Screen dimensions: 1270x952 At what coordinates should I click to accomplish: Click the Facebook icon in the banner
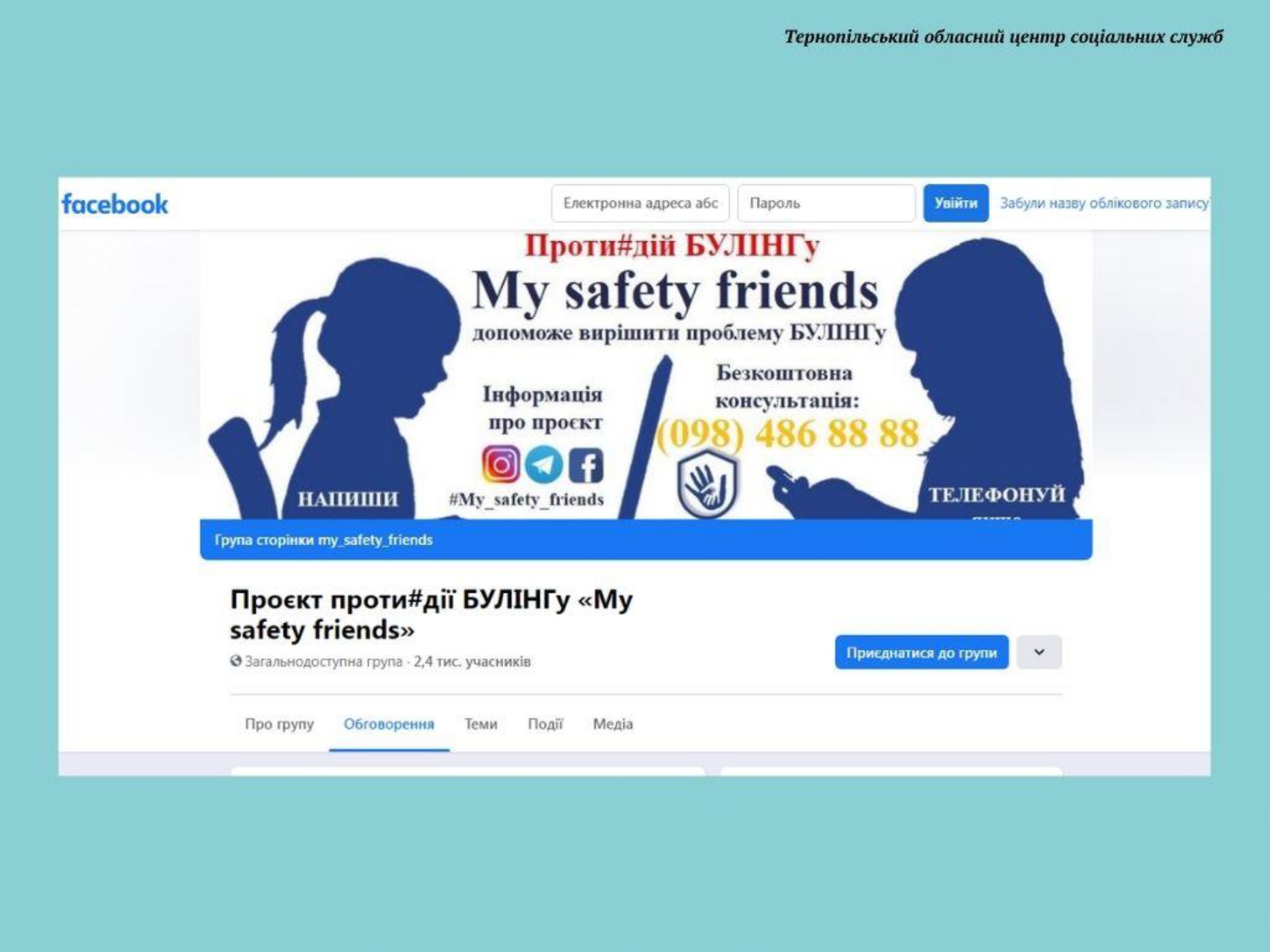point(586,465)
